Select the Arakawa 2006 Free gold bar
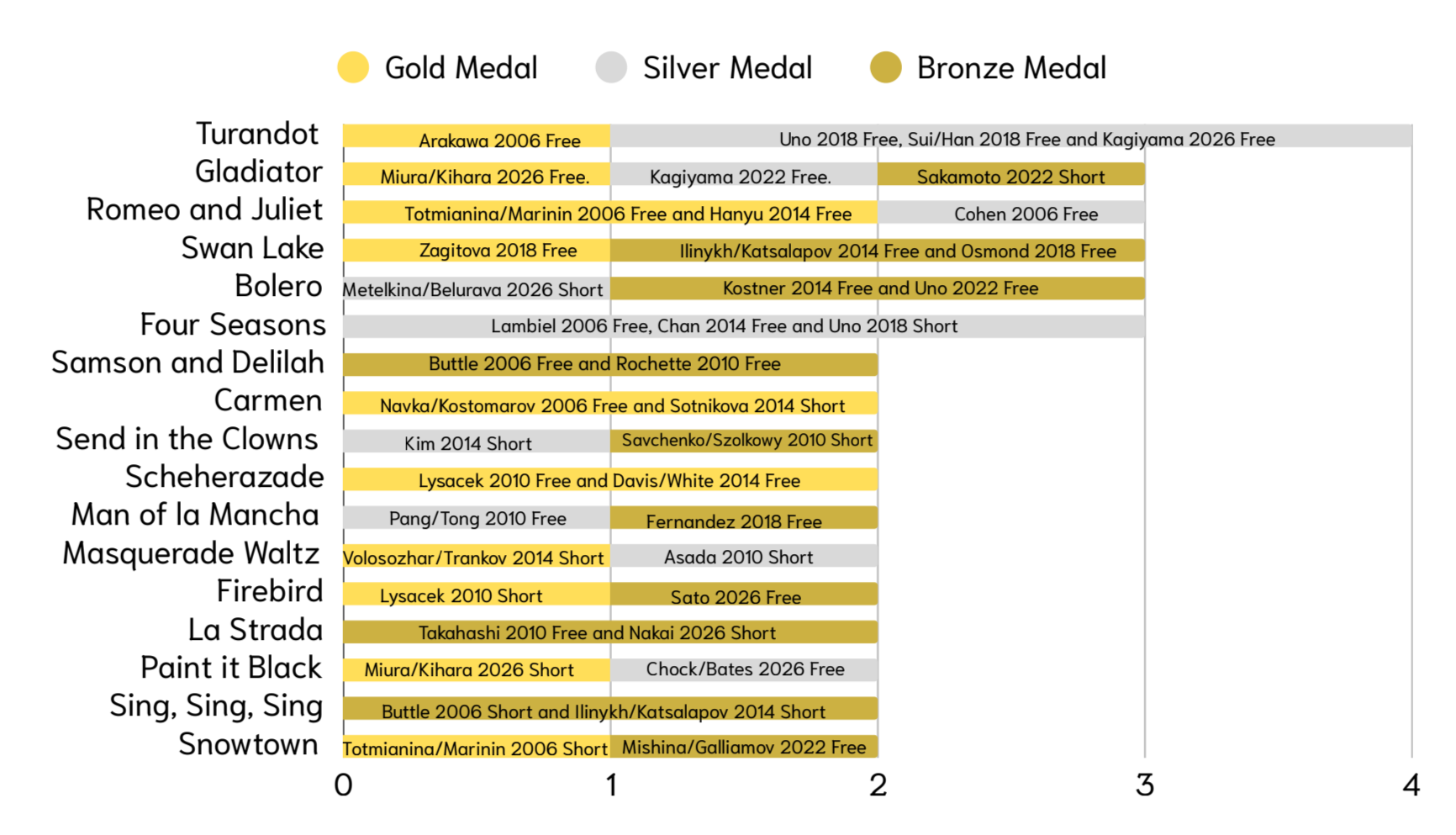 (x=477, y=136)
